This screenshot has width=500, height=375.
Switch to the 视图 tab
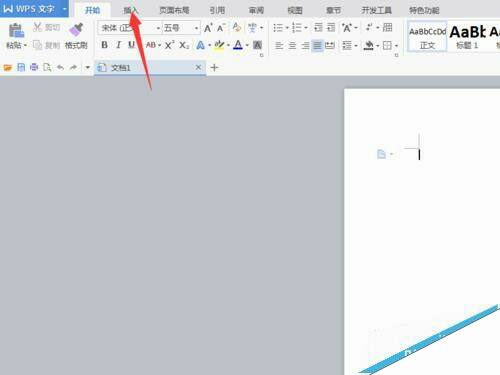(295, 10)
